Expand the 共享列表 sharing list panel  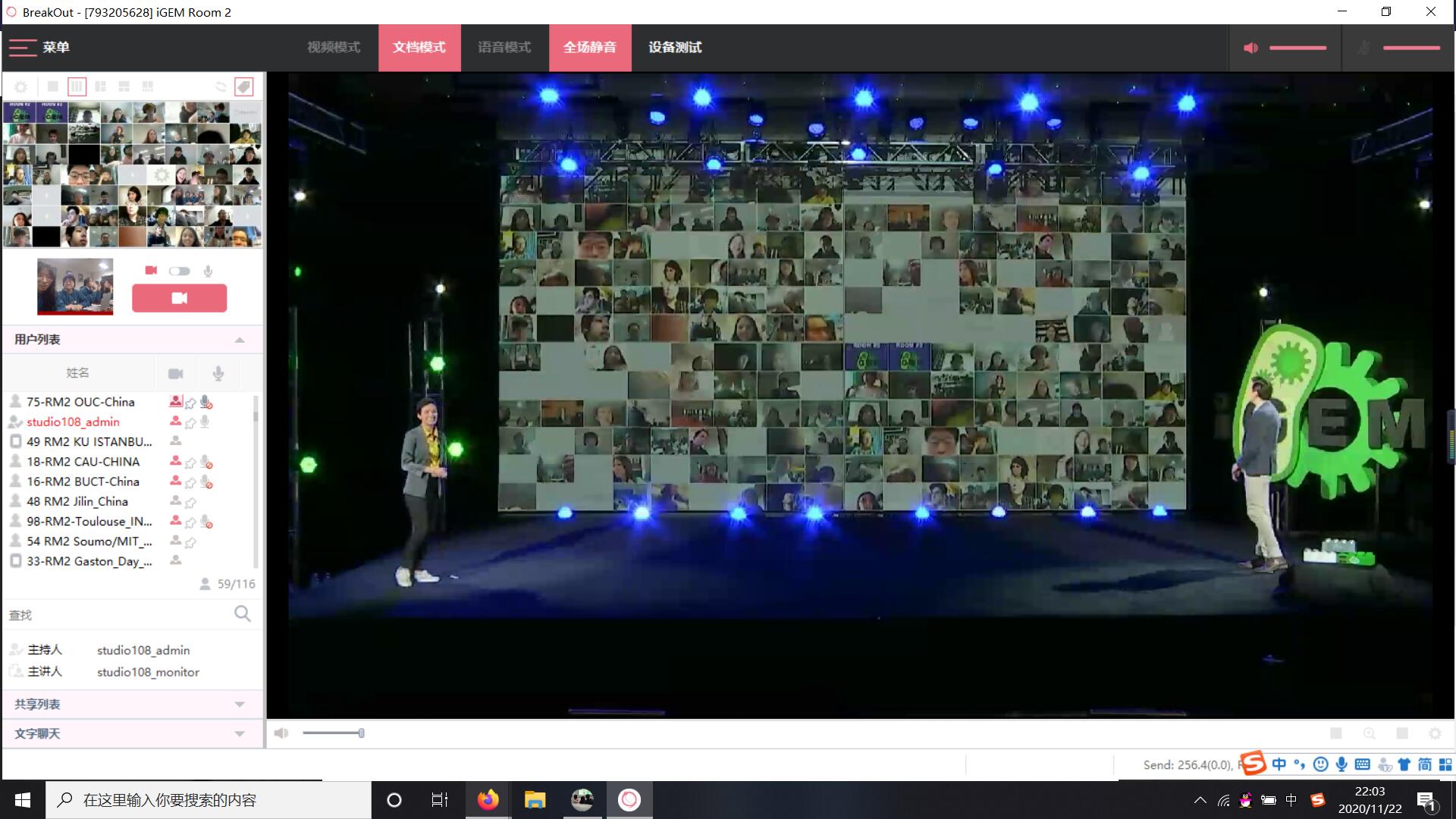(240, 704)
